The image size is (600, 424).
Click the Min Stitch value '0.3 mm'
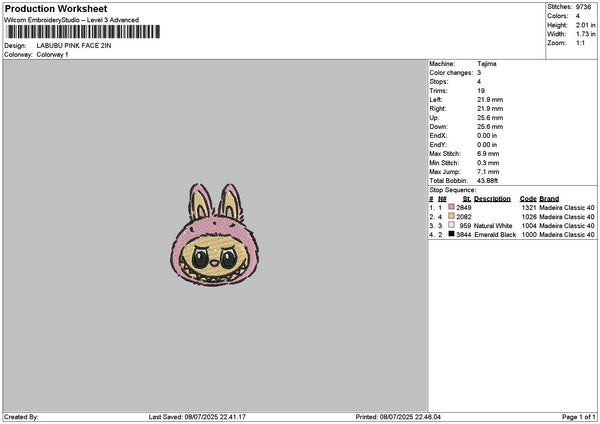[x=488, y=163]
